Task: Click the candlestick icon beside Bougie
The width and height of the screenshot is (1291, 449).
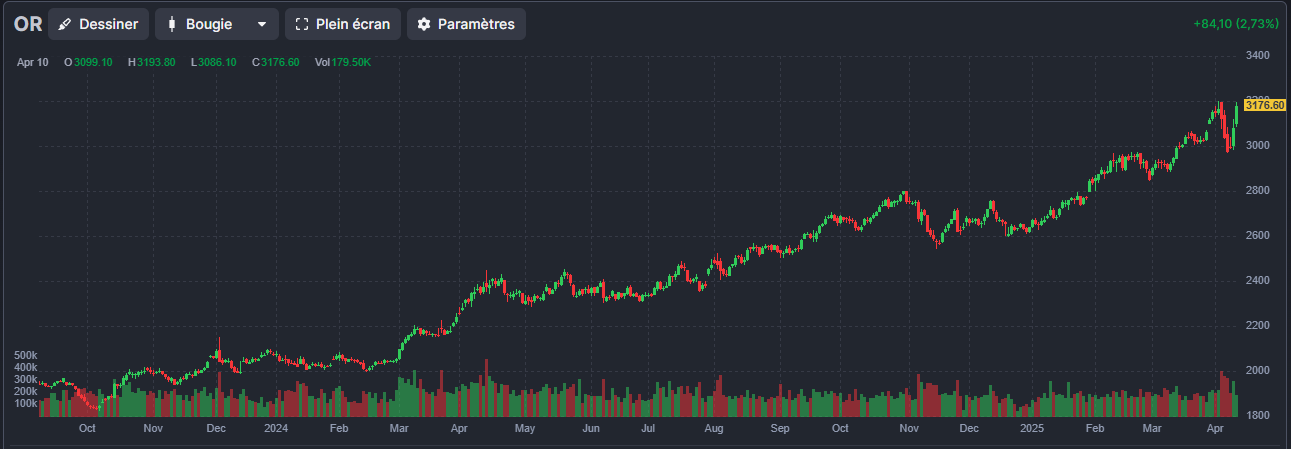Action: click(x=172, y=24)
